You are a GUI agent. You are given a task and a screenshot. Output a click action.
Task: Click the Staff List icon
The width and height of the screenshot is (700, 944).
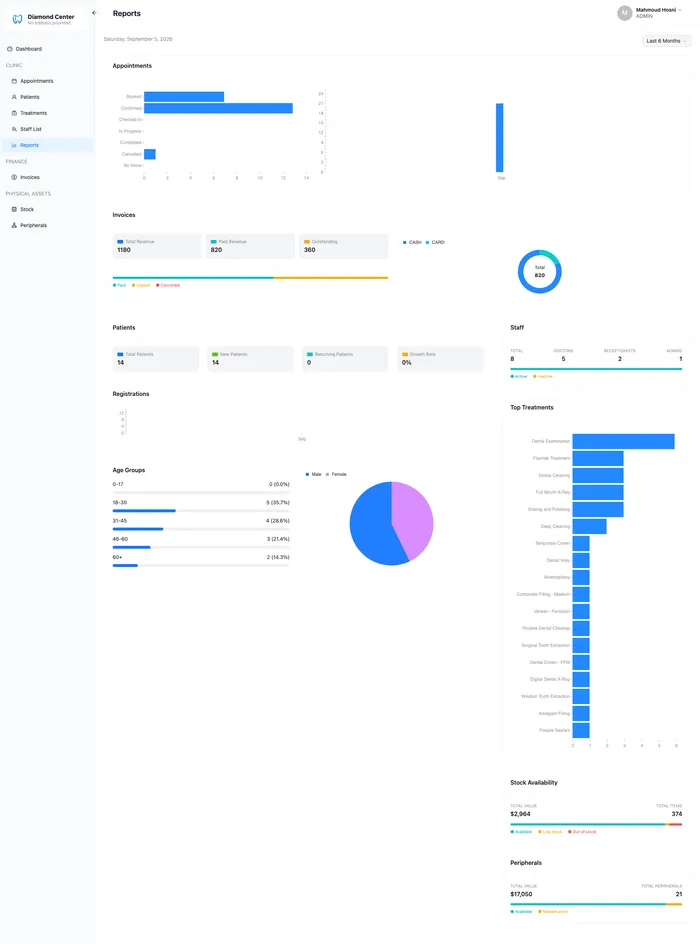pyautogui.click(x=14, y=129)
